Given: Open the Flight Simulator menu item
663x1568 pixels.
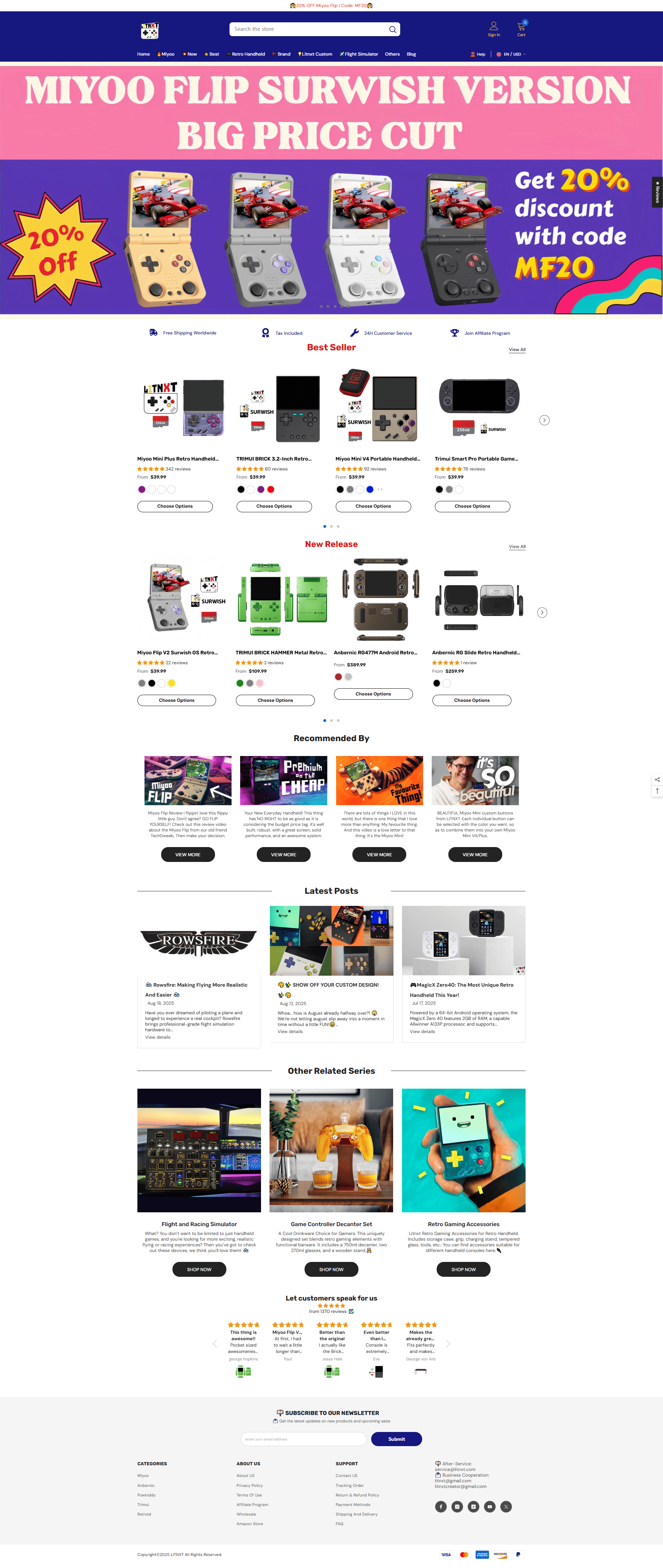Looking at the screenshot, I should 359,54.
